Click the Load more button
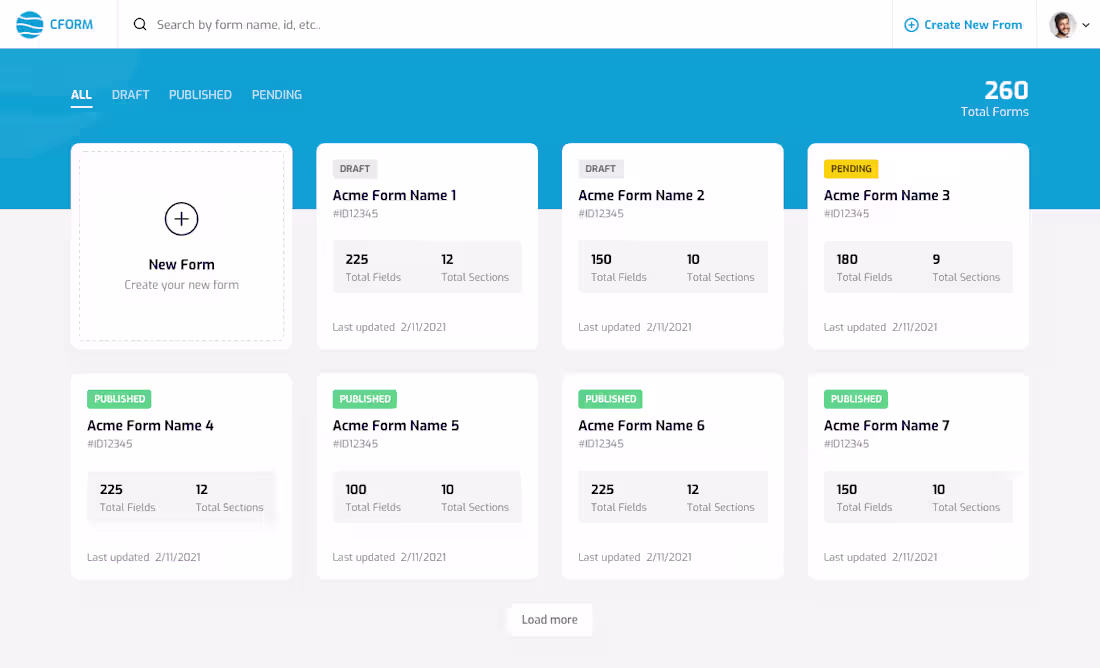The width and height of the screenshot is (1100, 668). click(550, 620)
